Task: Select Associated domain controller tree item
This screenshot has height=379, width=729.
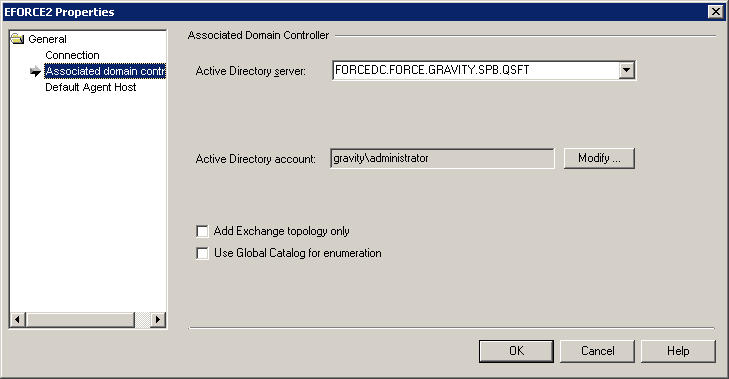Action: click(105, 71)
